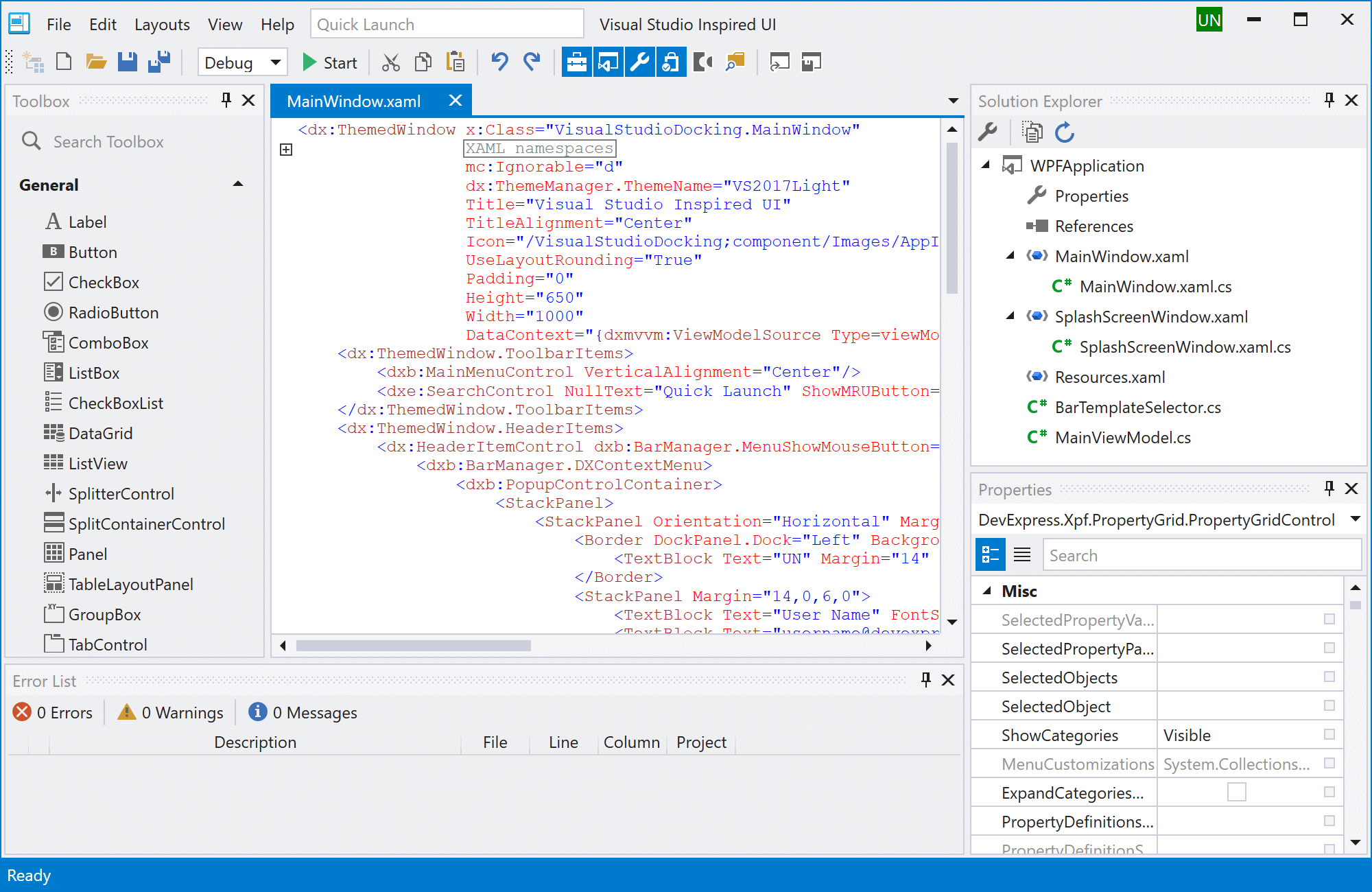Click the Open File folder icon
Image resolution: width=1372 pixels, height=892 pixels.
(x=96, y=62)
